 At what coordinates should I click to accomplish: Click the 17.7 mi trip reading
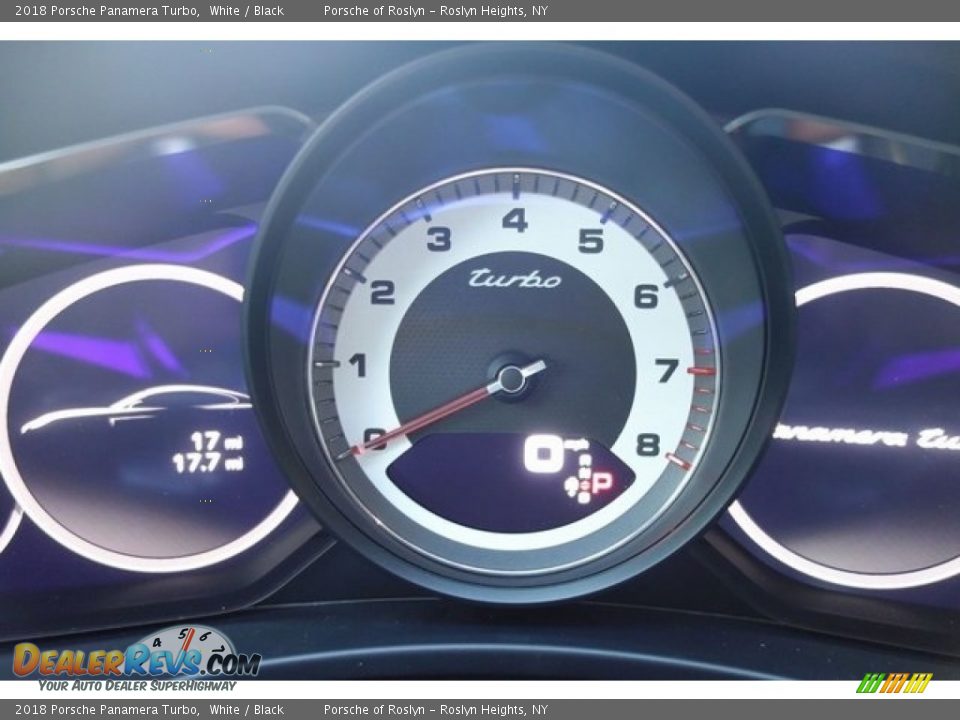[x=207, y=463]
